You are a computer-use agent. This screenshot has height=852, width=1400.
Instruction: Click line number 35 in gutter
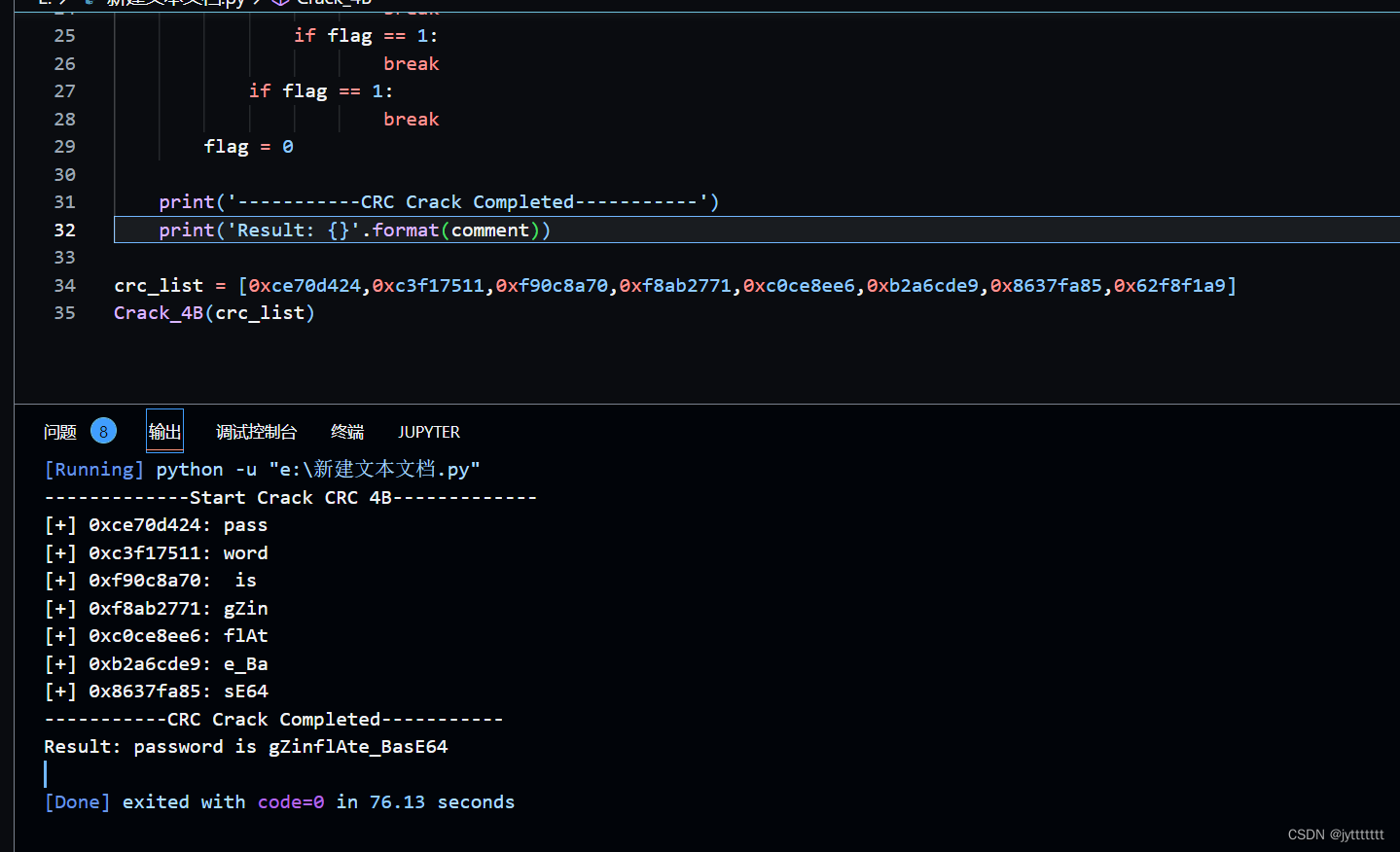click(x=64, y=313)
